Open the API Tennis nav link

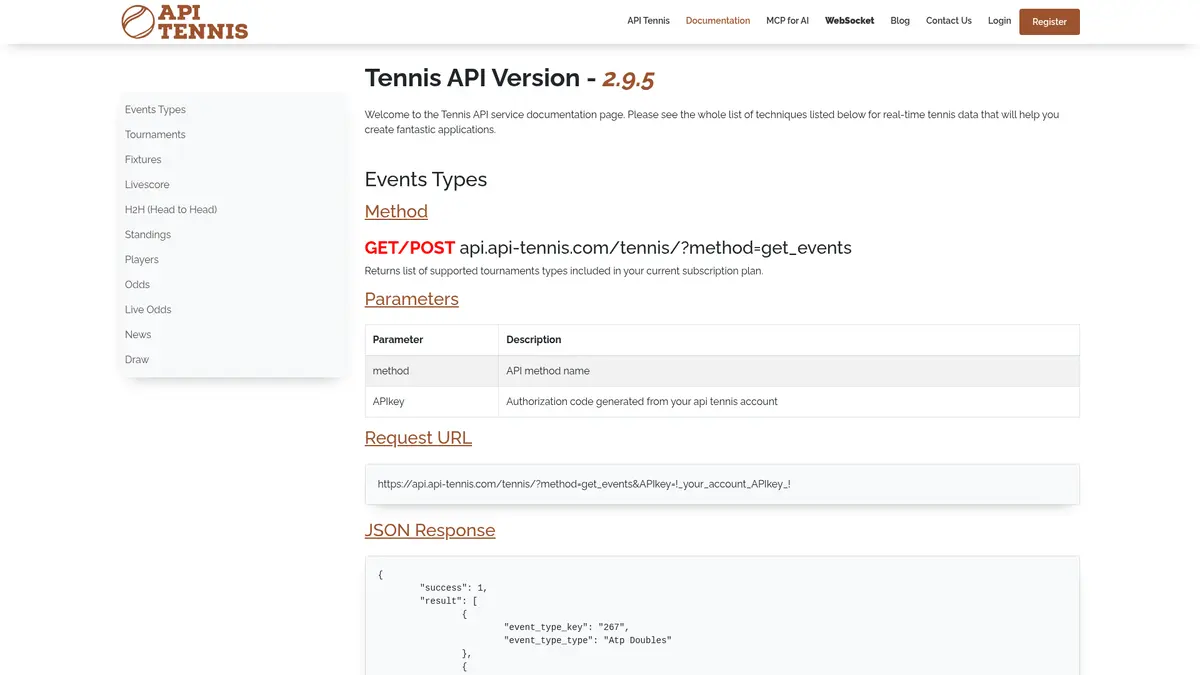(x=648, y=21)
